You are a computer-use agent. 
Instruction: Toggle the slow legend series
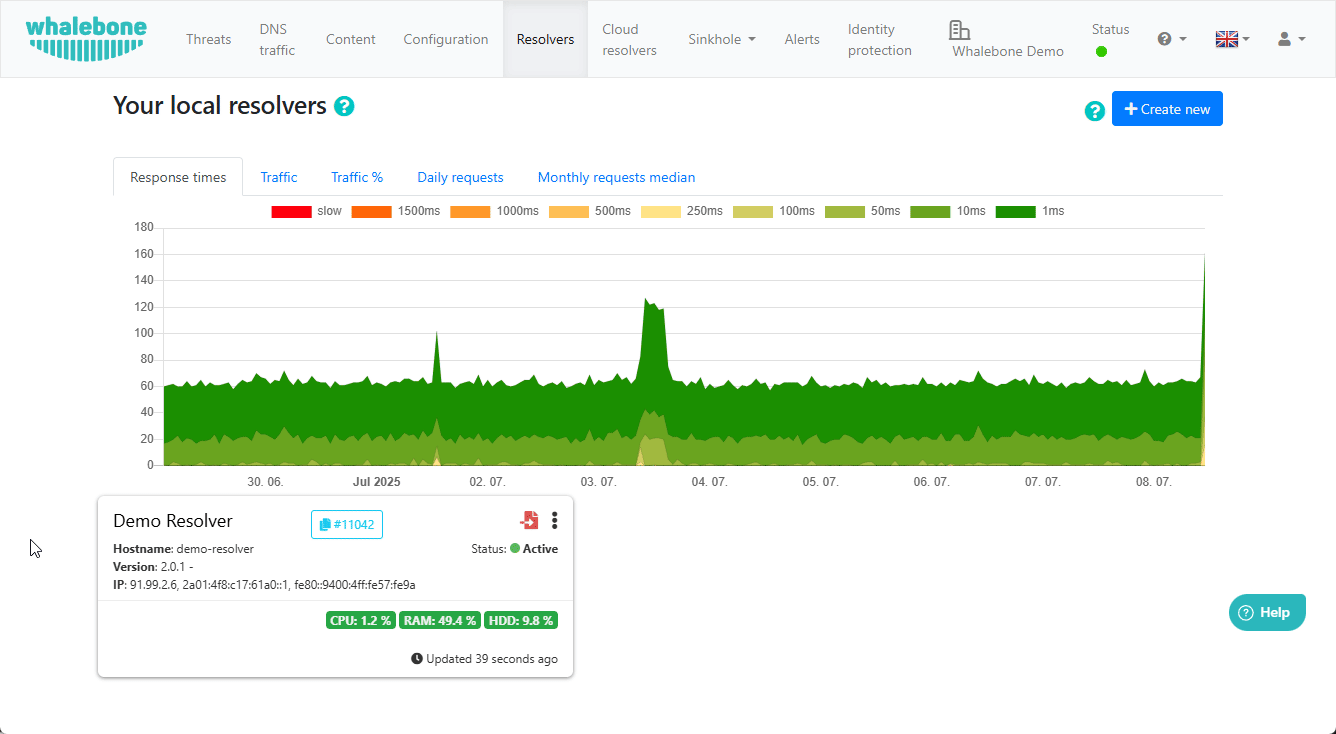pyautogui.click(x=306, y=211)
